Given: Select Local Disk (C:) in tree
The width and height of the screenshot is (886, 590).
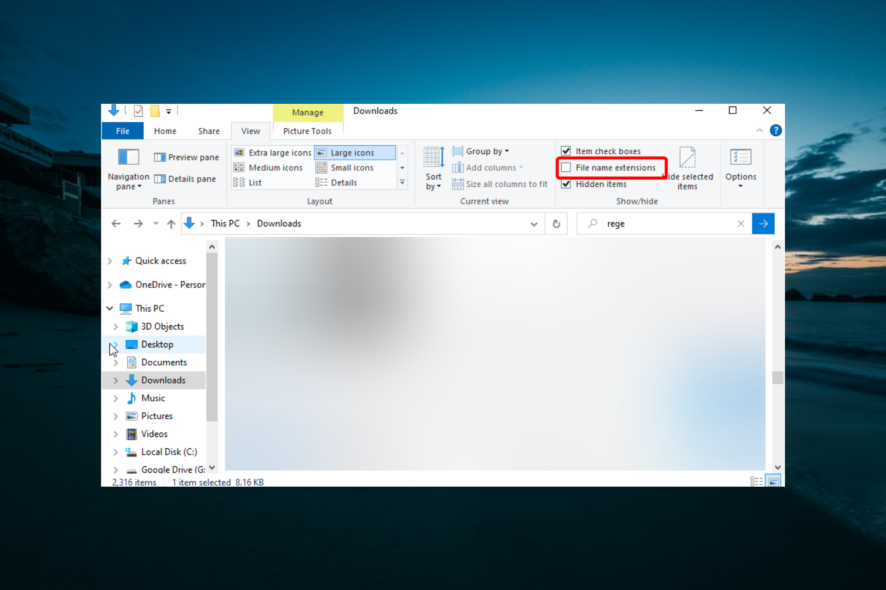Looking at the screenshot, I should 169,452.
